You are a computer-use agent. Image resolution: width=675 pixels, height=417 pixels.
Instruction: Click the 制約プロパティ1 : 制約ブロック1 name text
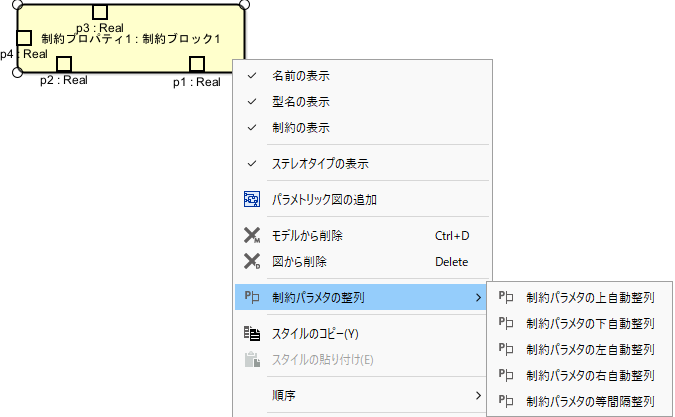click(x=131, y=39)
